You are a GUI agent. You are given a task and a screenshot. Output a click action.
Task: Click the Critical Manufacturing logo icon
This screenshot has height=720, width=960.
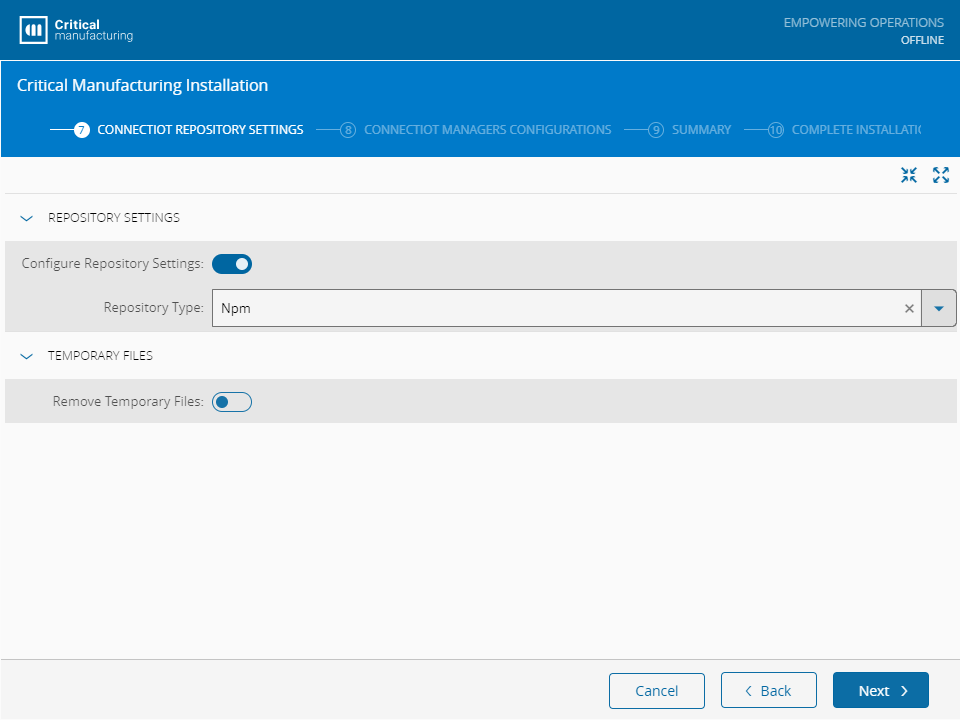tap(34, 30)
